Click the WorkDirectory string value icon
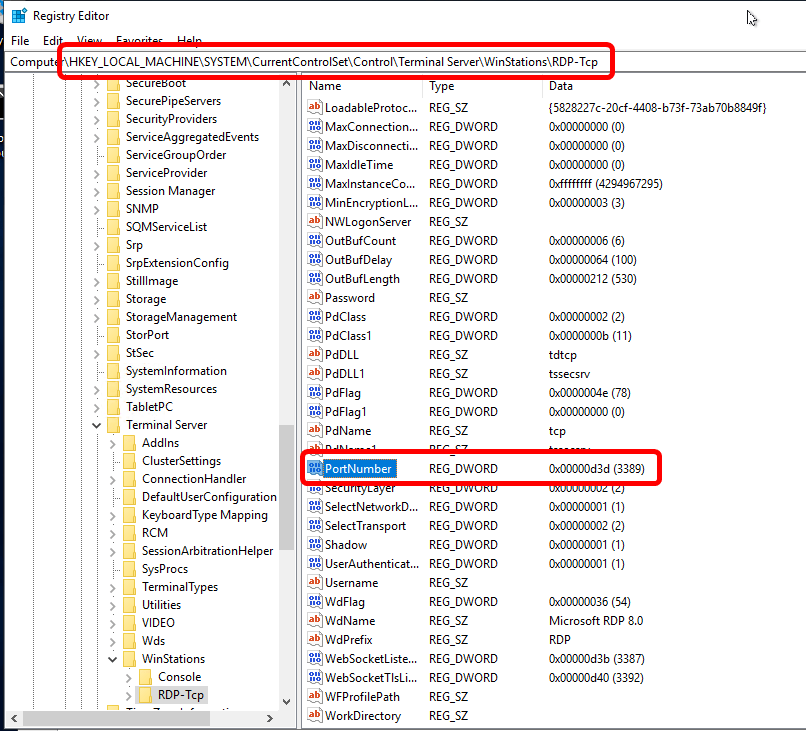The width and height of the screenshot is (806, 731). point(315,716)
